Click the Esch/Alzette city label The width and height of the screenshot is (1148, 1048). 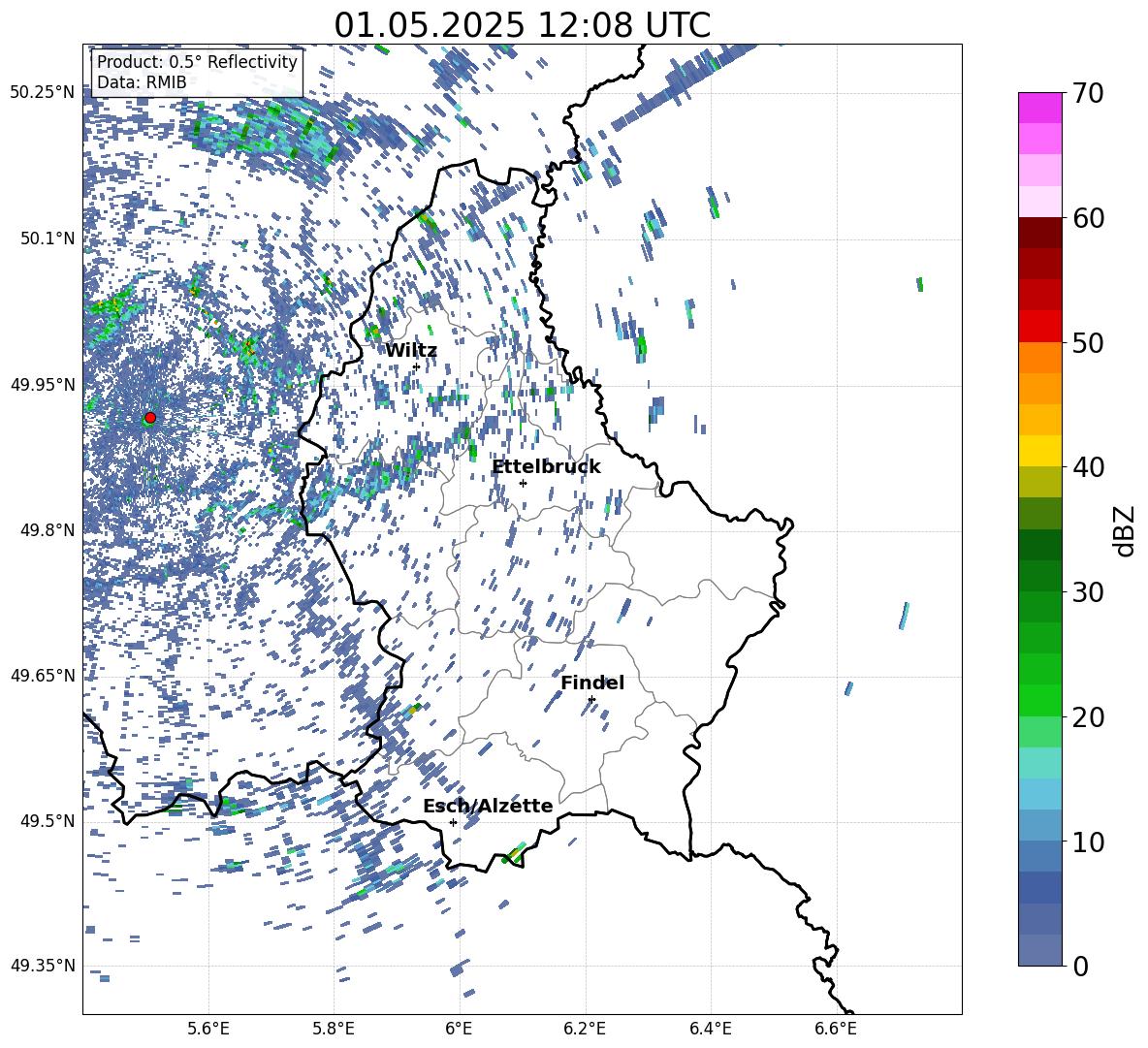[488, 806]
